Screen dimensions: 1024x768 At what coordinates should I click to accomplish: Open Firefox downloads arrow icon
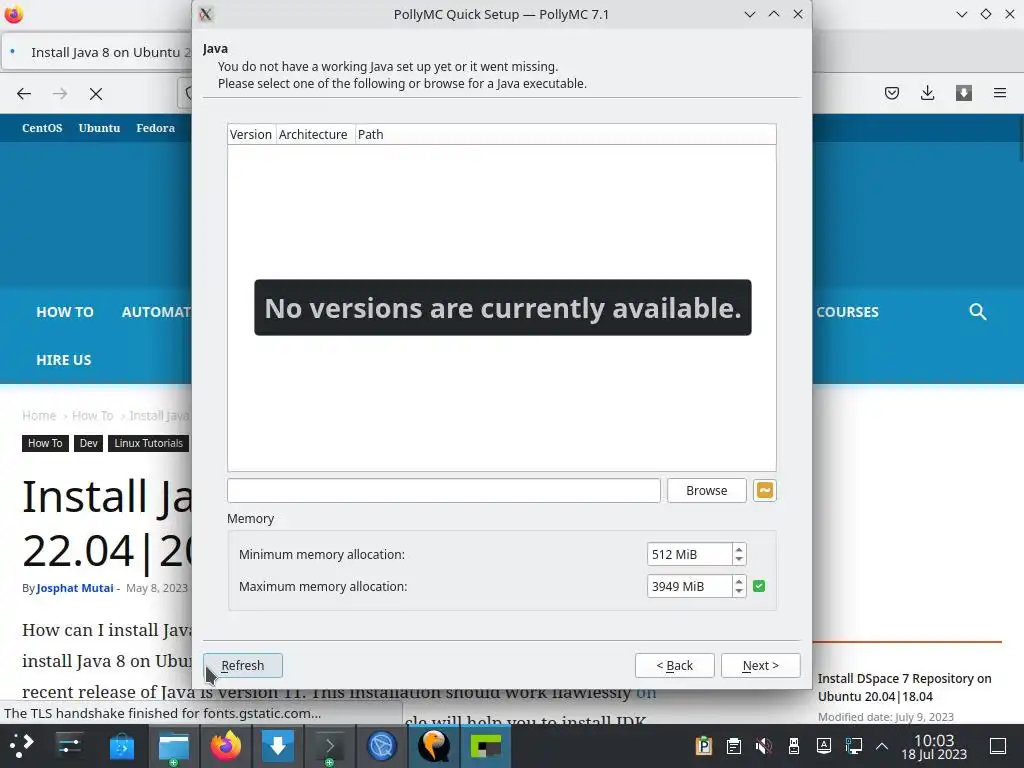click(x=927, y=93)
